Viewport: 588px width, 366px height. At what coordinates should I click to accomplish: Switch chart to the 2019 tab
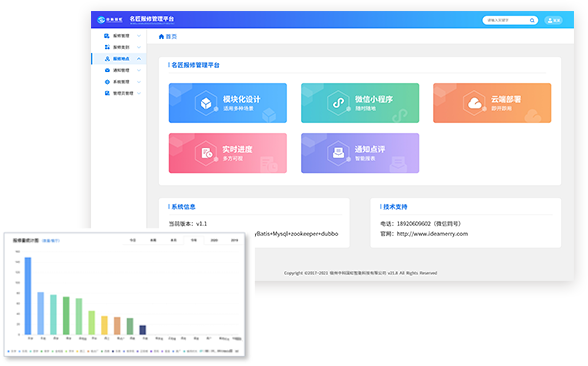click(234, 240)
